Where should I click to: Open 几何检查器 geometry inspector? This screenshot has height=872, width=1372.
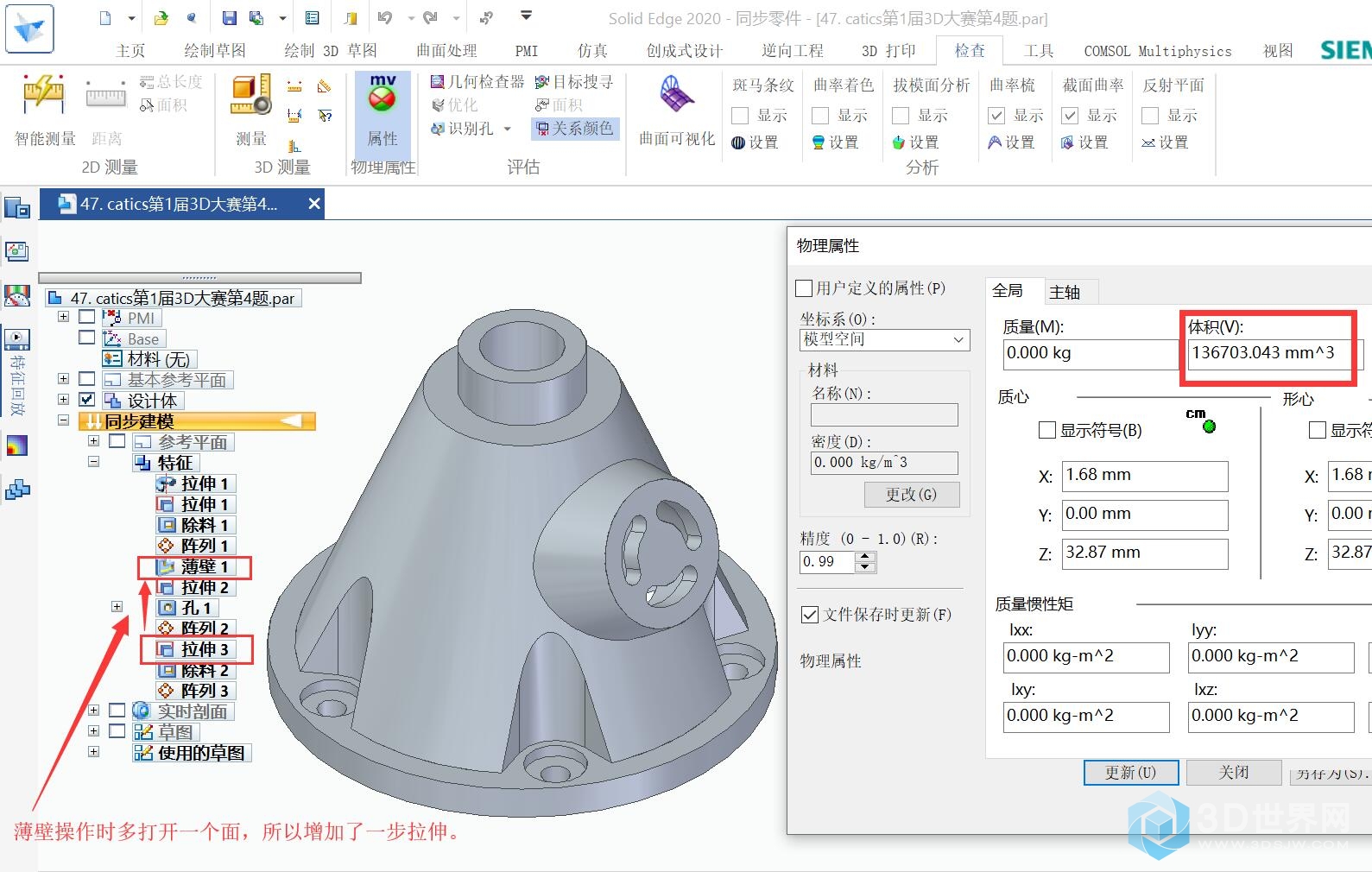477,81
